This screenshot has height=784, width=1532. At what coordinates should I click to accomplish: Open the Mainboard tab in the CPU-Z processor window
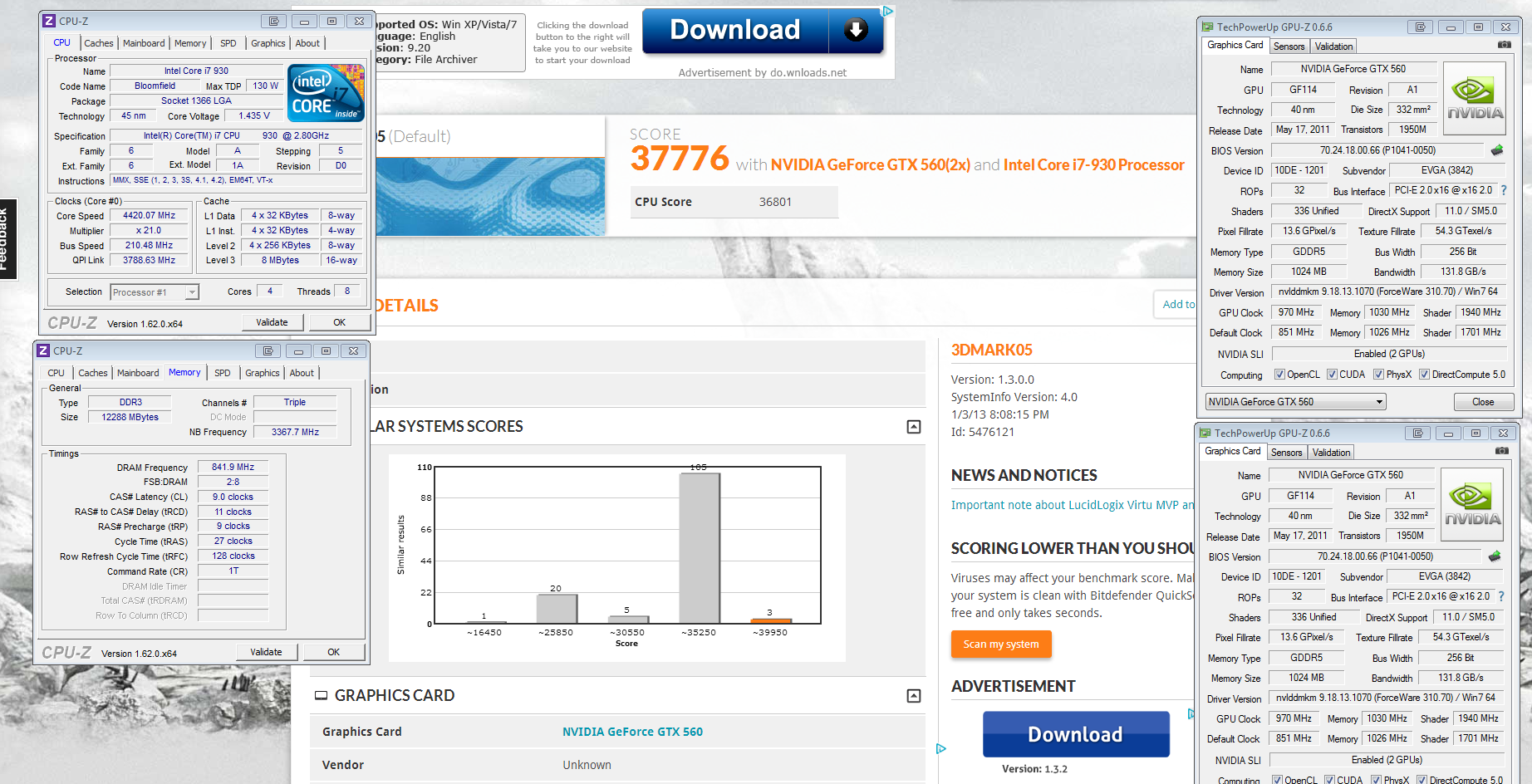pos(144,43)
